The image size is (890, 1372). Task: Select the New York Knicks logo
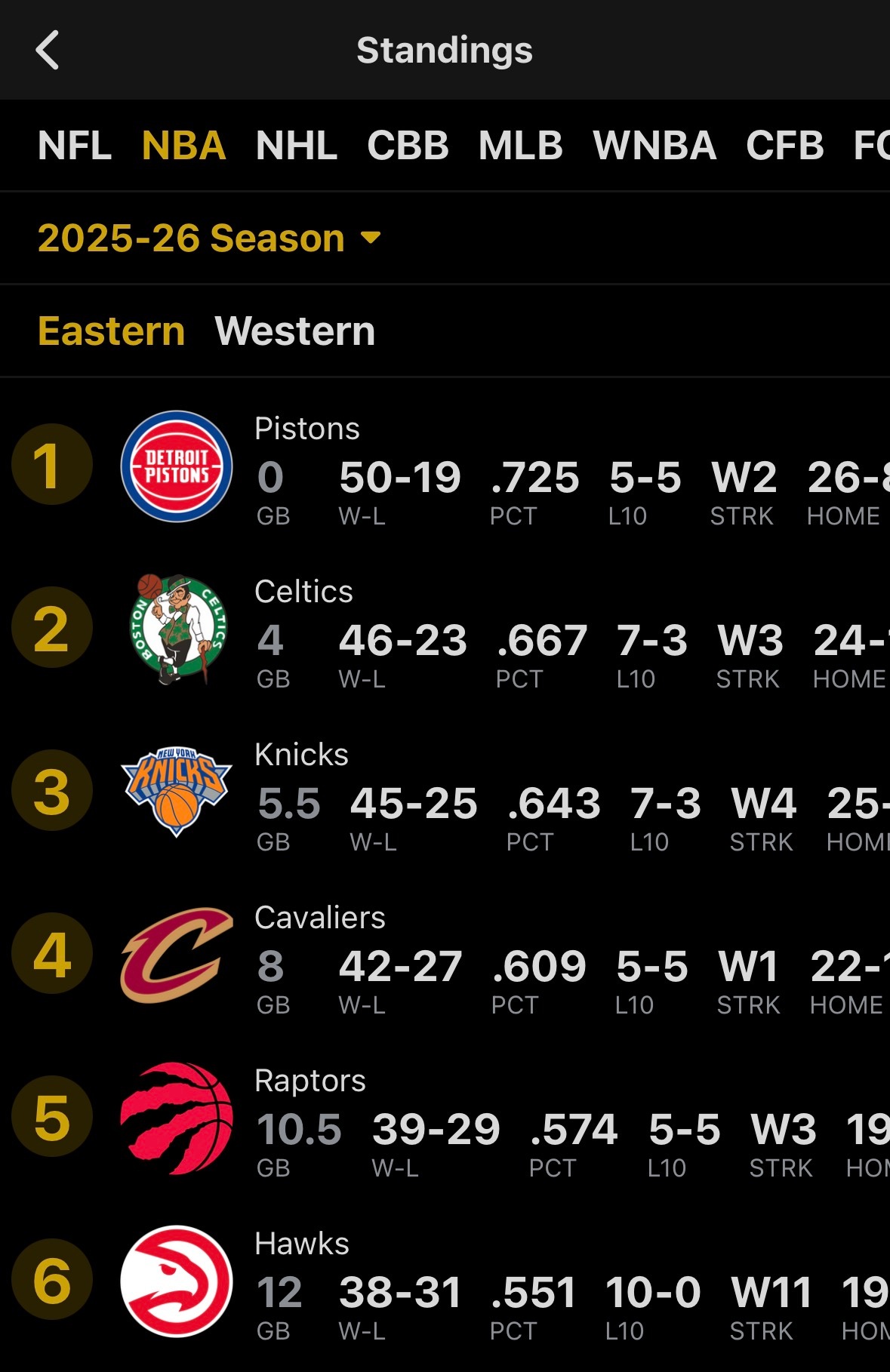point(177,792)
